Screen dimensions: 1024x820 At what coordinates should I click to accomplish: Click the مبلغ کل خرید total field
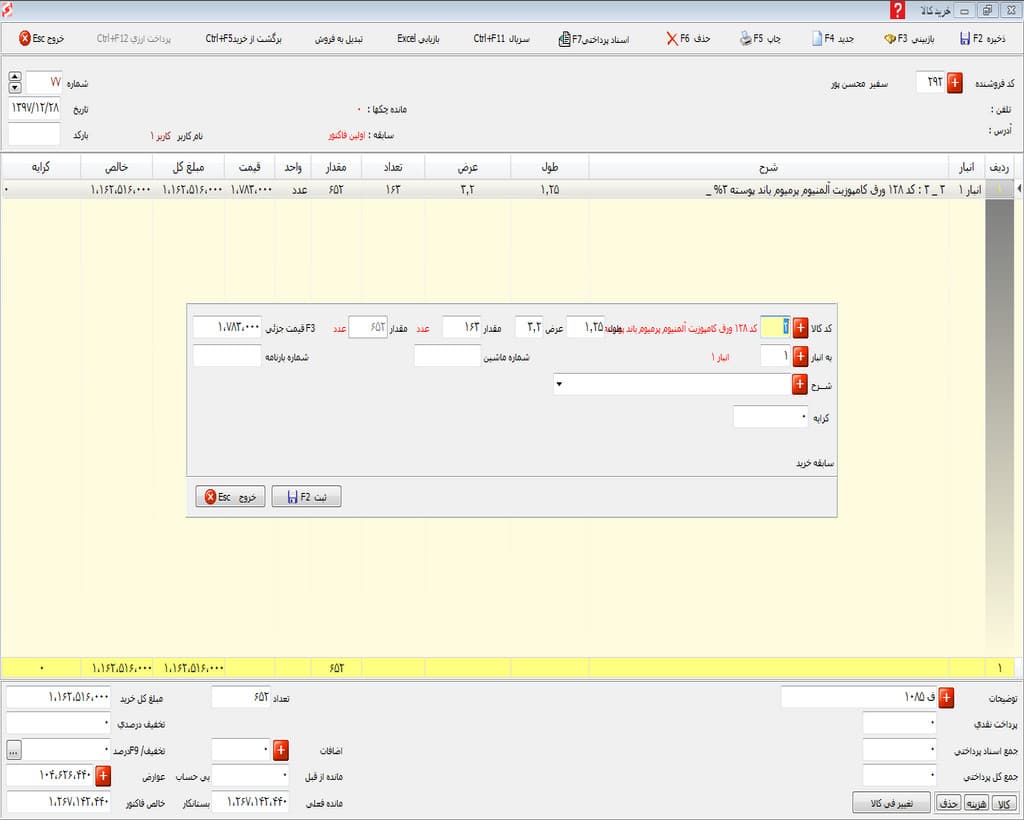[x=59, y=697]
